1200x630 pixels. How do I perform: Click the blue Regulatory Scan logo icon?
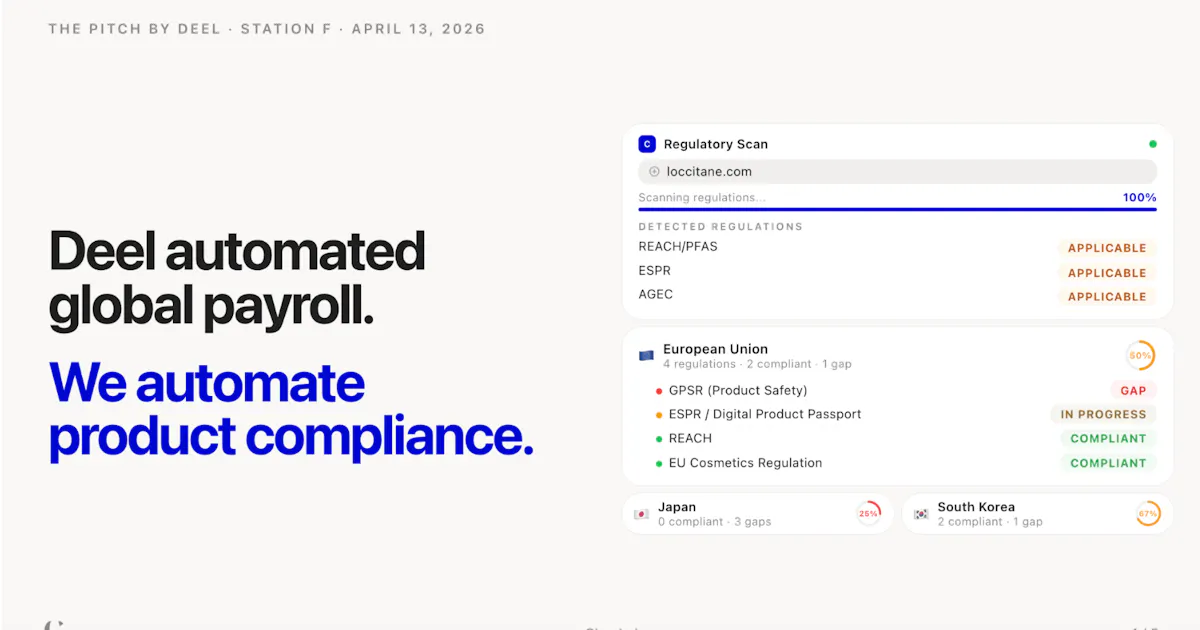[647, 144]
